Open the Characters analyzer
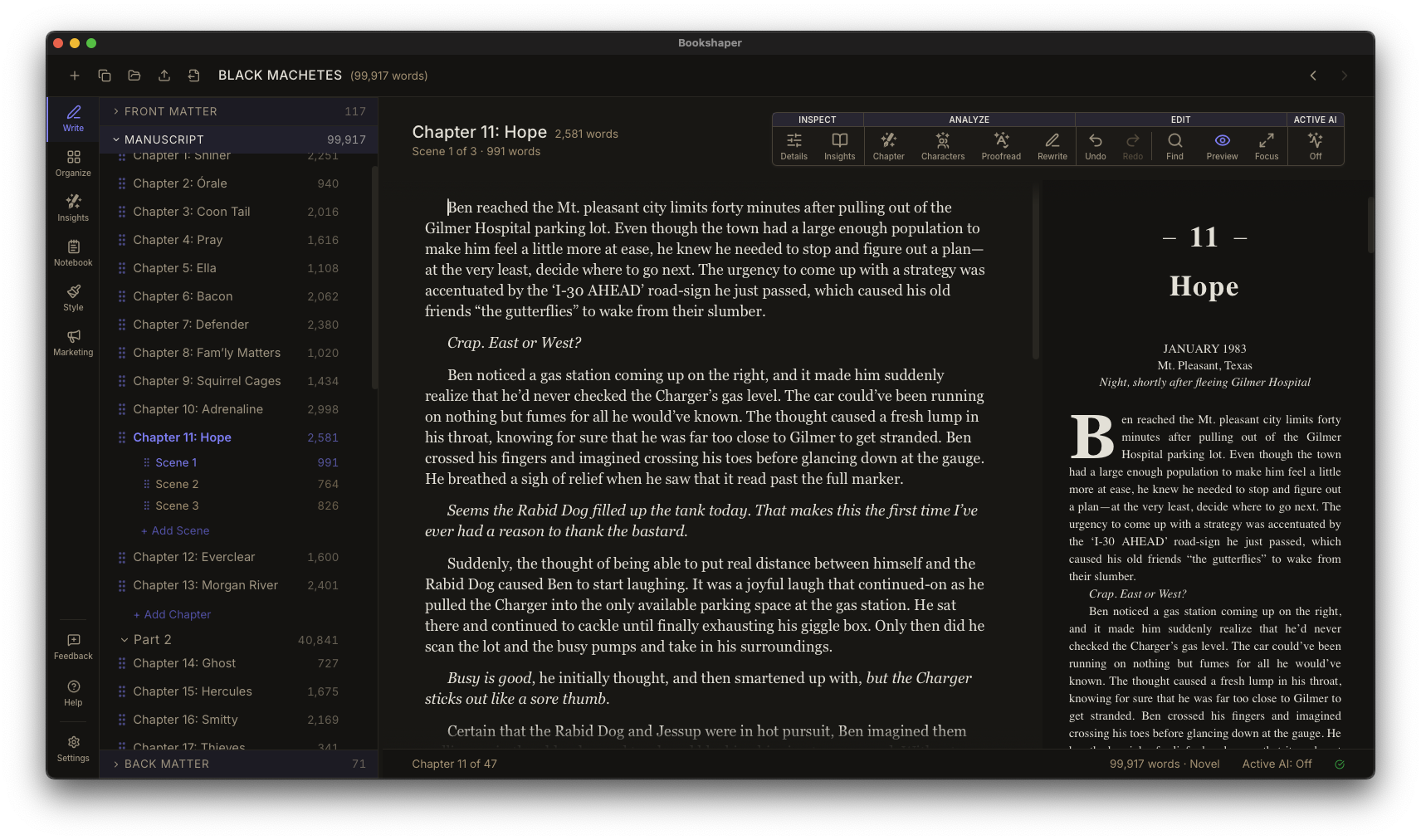The height and width of the screenshot is (840, 1421). (x=942, y=146)
